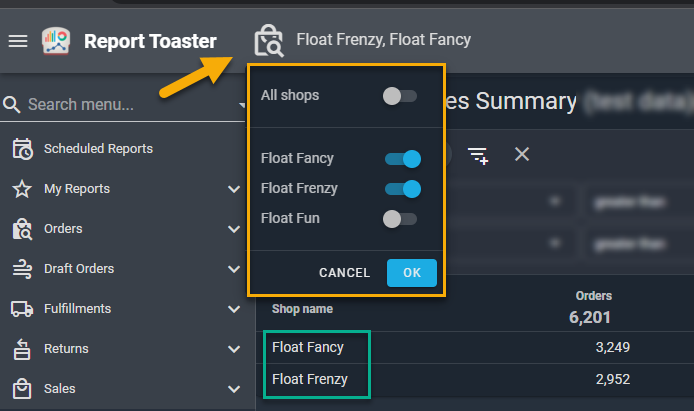The width and height of the screenshot is (694, 411).
Task: Turn off the Float Fancy toggle
Action: pos(402,158)
